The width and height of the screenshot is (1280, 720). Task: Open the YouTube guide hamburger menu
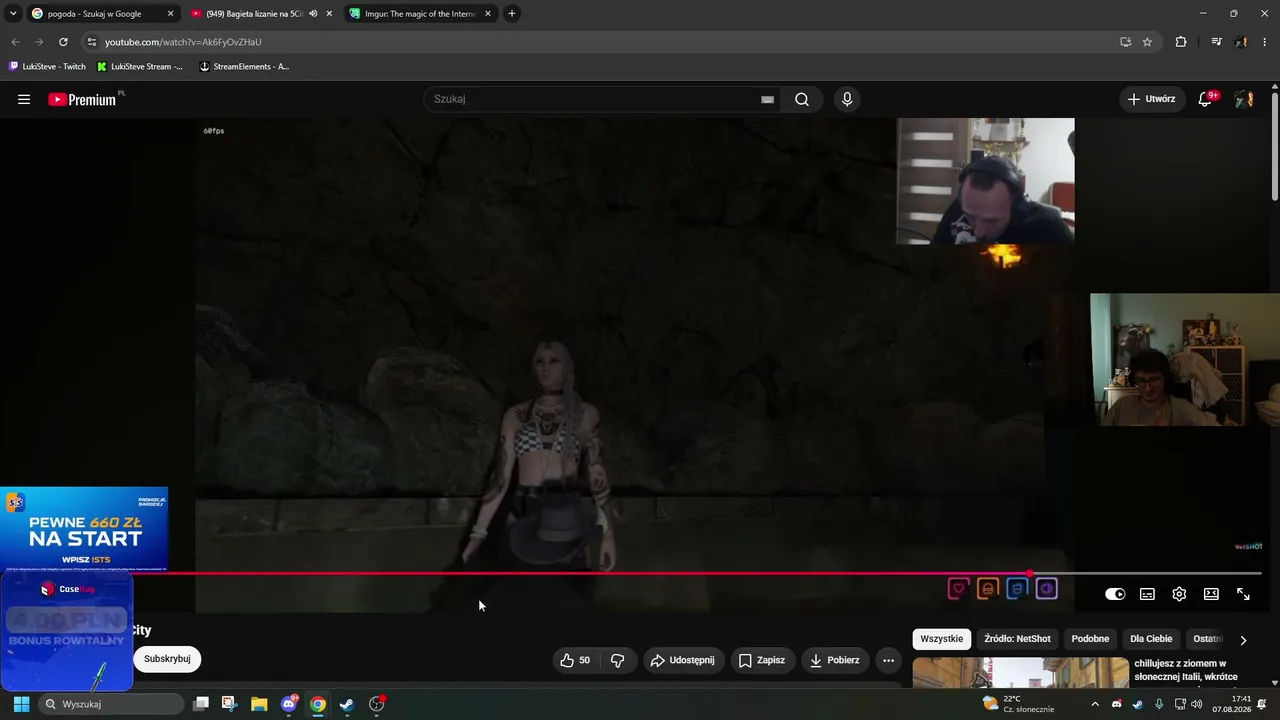[x=24, y=99]
